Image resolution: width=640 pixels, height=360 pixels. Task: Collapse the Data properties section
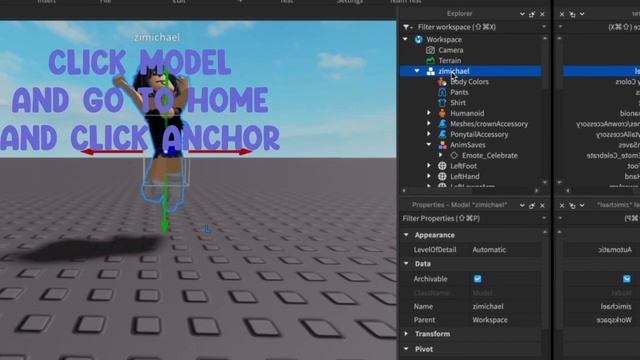pyautogui.click(x=406, y=264)
